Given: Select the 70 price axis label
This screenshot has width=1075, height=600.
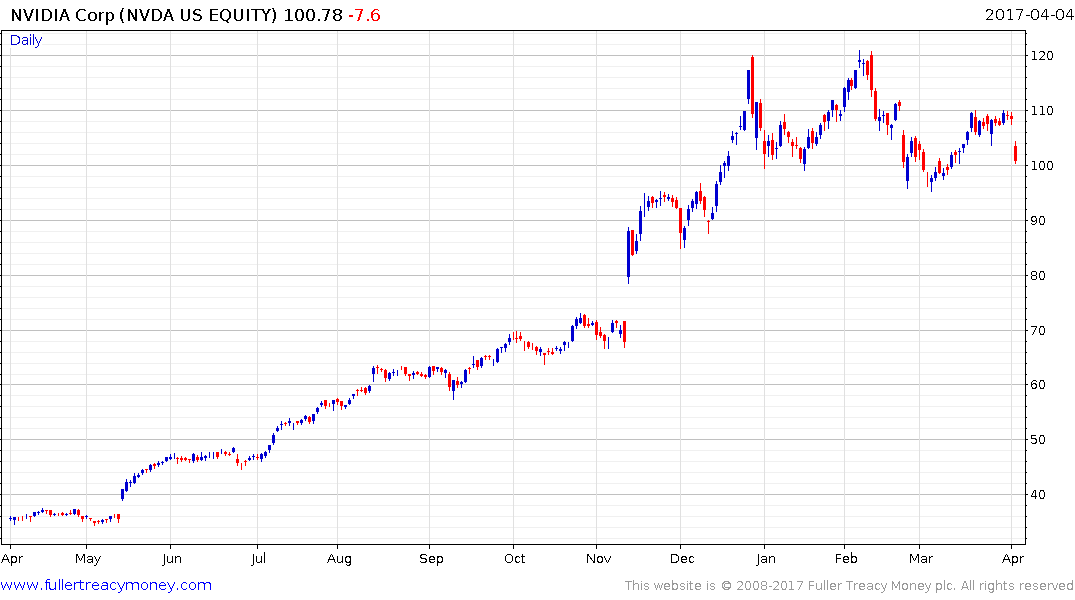Looking at the screenshot, I should (1038, 330).
